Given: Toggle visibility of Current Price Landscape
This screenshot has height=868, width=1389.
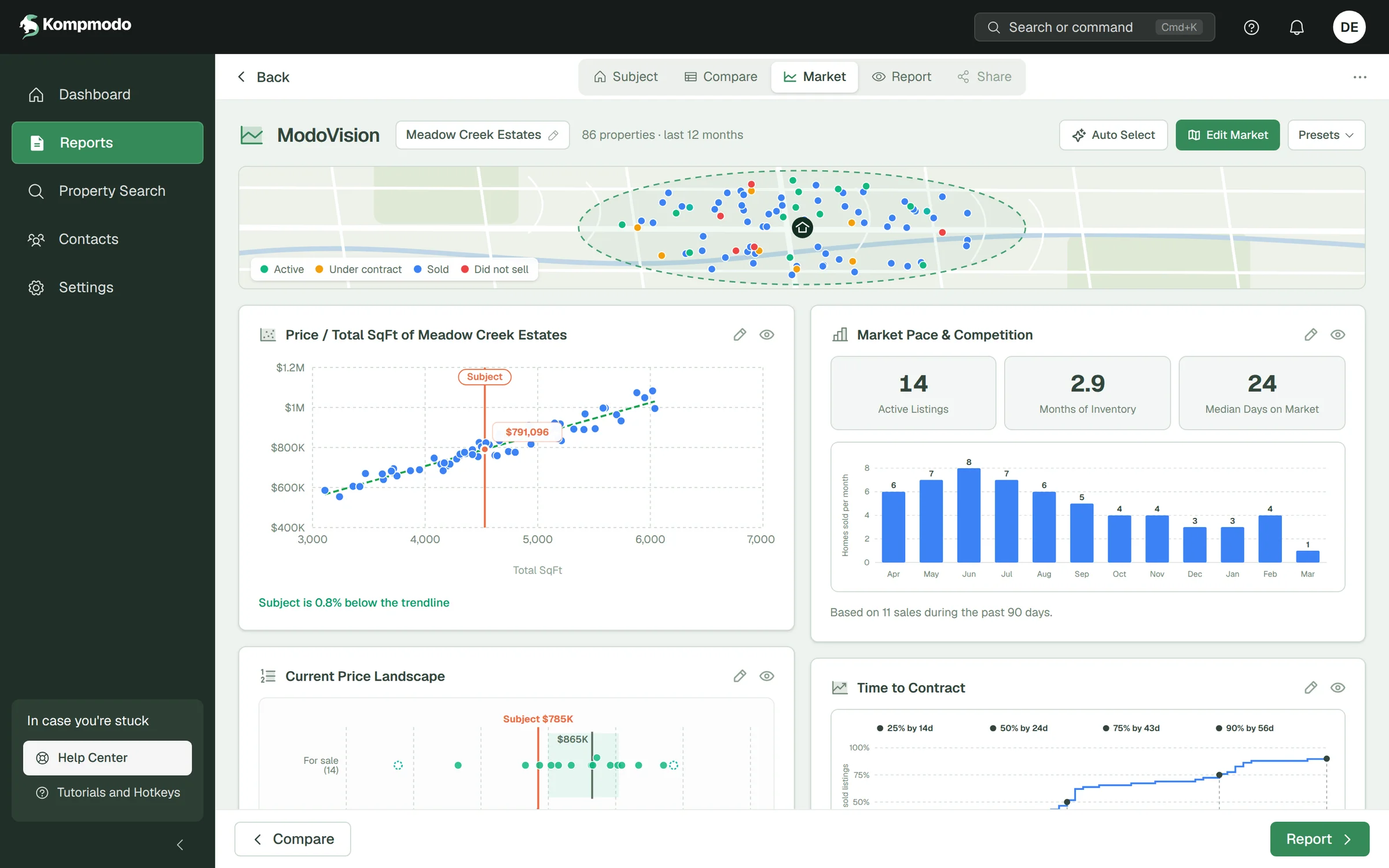Looking at the screenshot, I should [x=767, y=676].
